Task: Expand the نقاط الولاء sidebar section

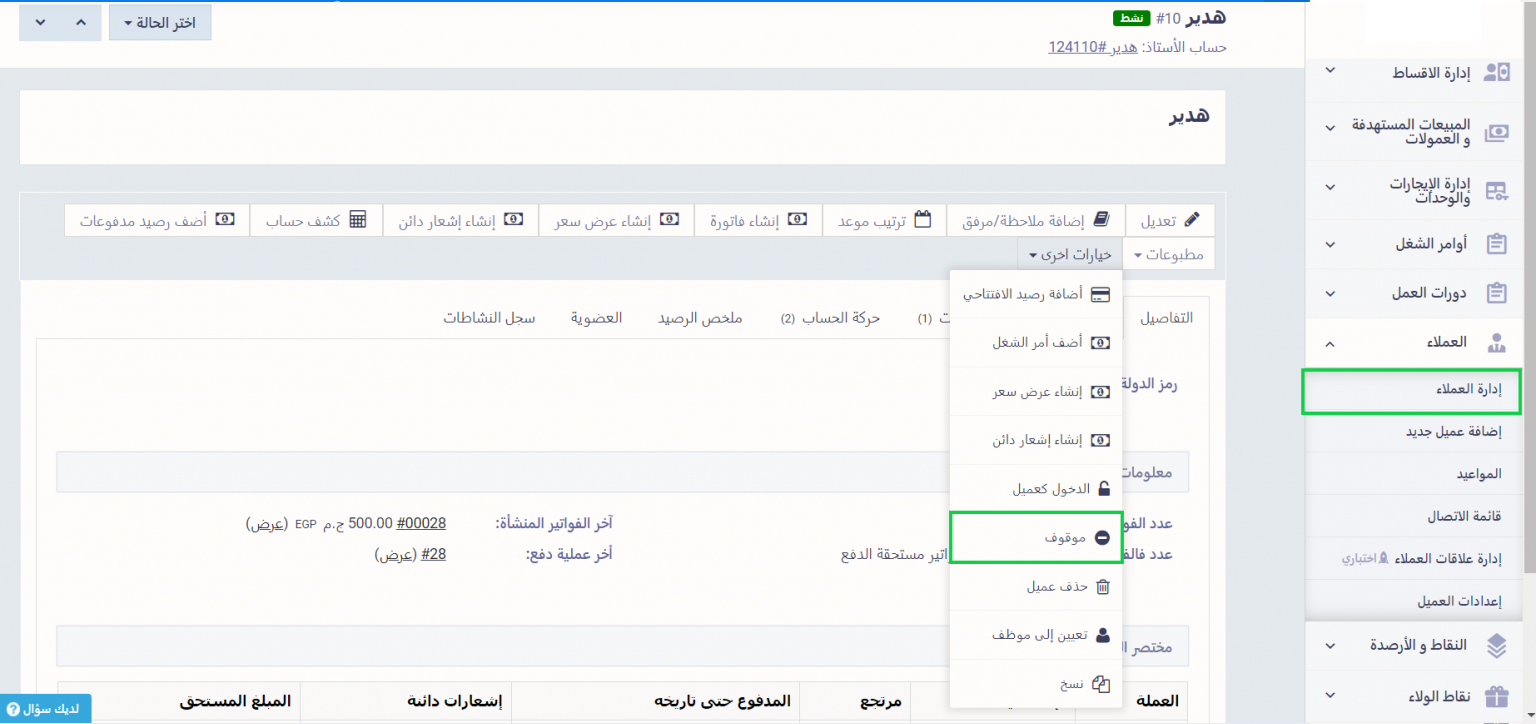Action: tap(1420, 694)
